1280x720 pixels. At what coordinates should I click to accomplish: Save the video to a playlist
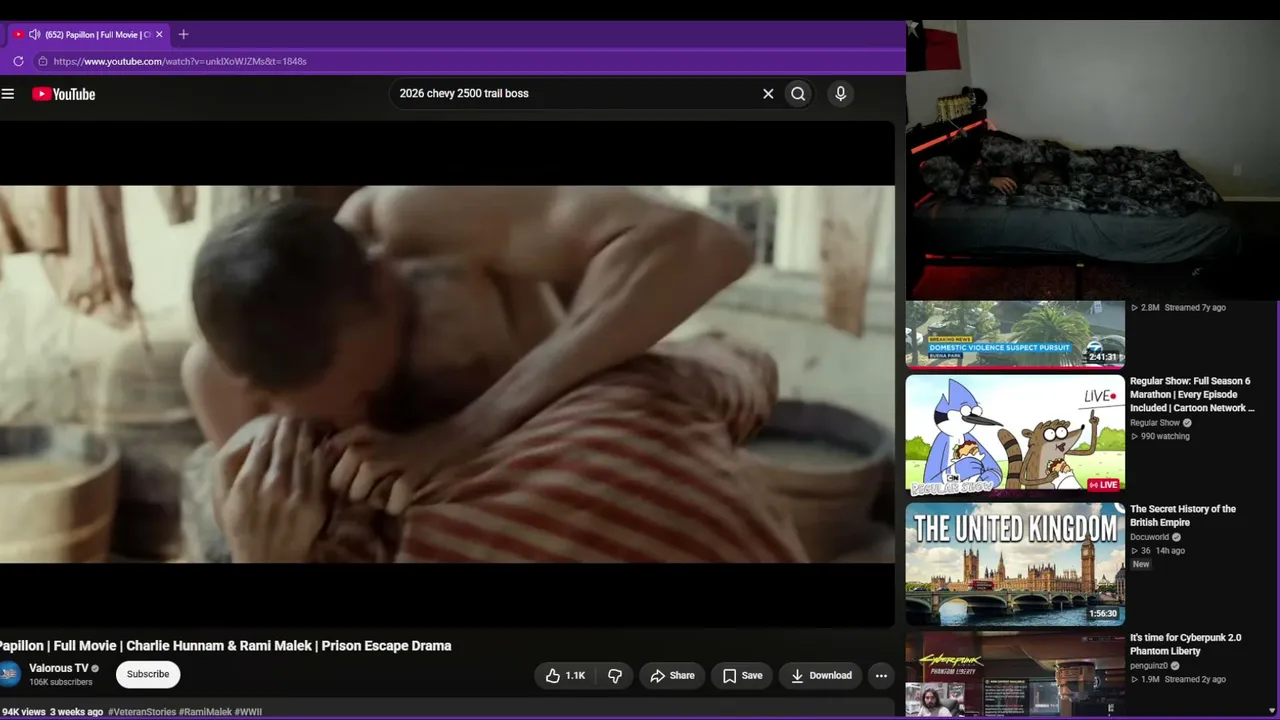click(742, 676)
